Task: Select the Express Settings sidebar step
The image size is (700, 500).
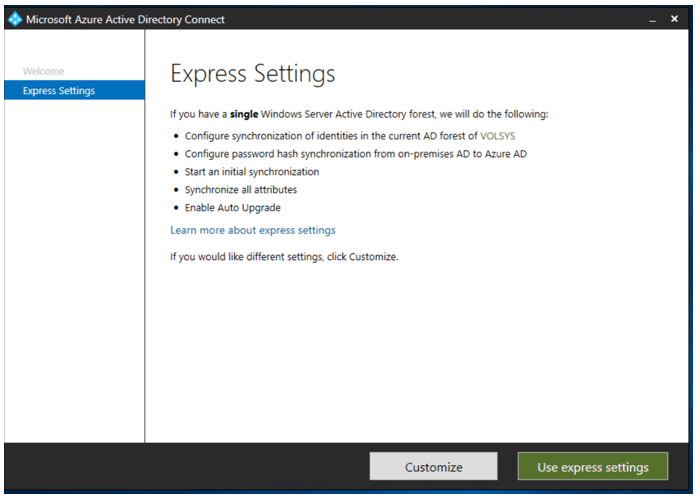Action: click(x=62, y=91)
